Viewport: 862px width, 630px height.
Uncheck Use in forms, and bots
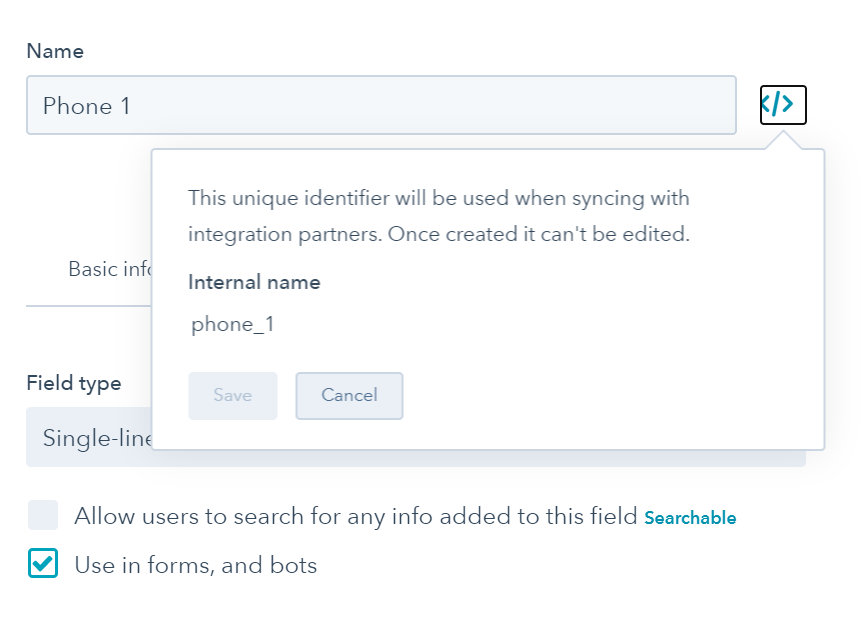point(43,563)
